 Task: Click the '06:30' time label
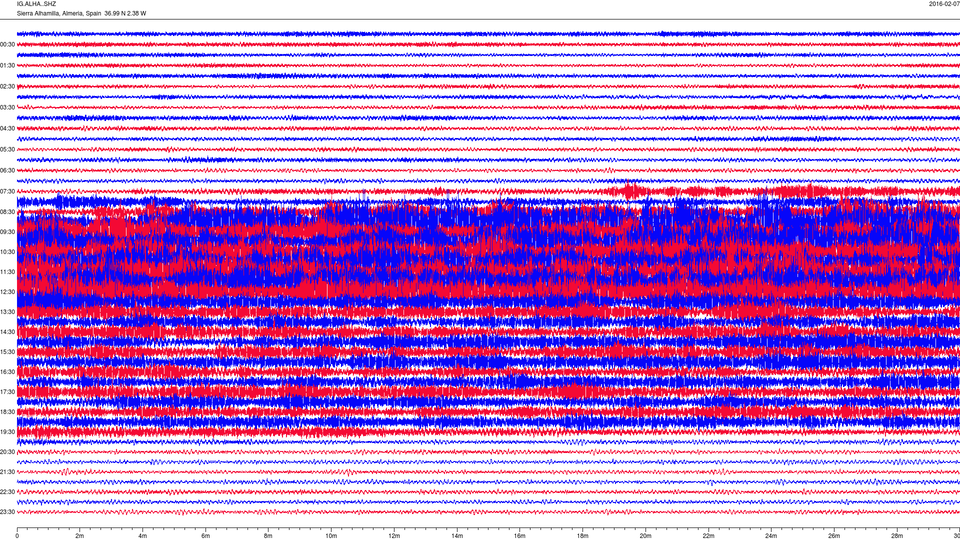pyautogui.click(x=7, y=171)
